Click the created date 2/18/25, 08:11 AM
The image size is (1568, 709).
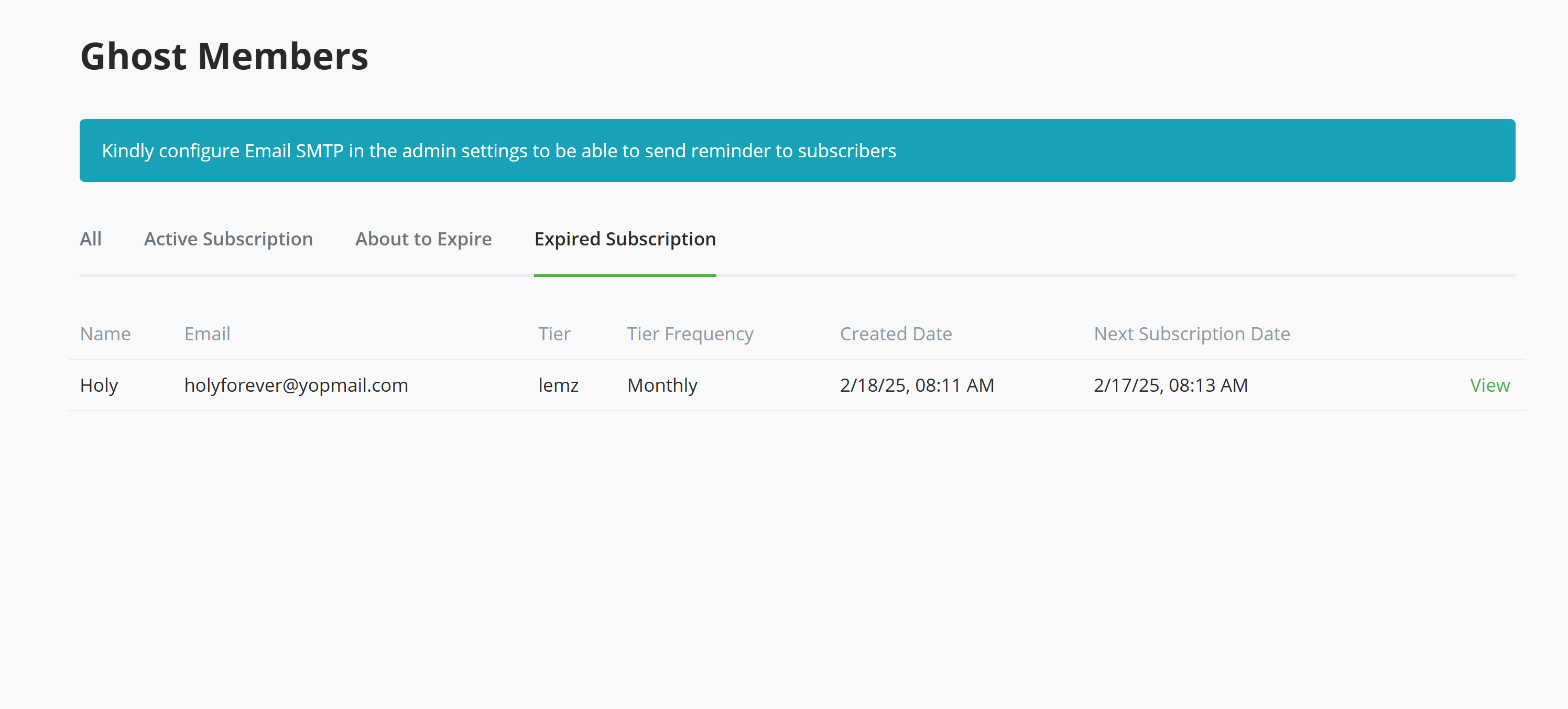[917, 385]
